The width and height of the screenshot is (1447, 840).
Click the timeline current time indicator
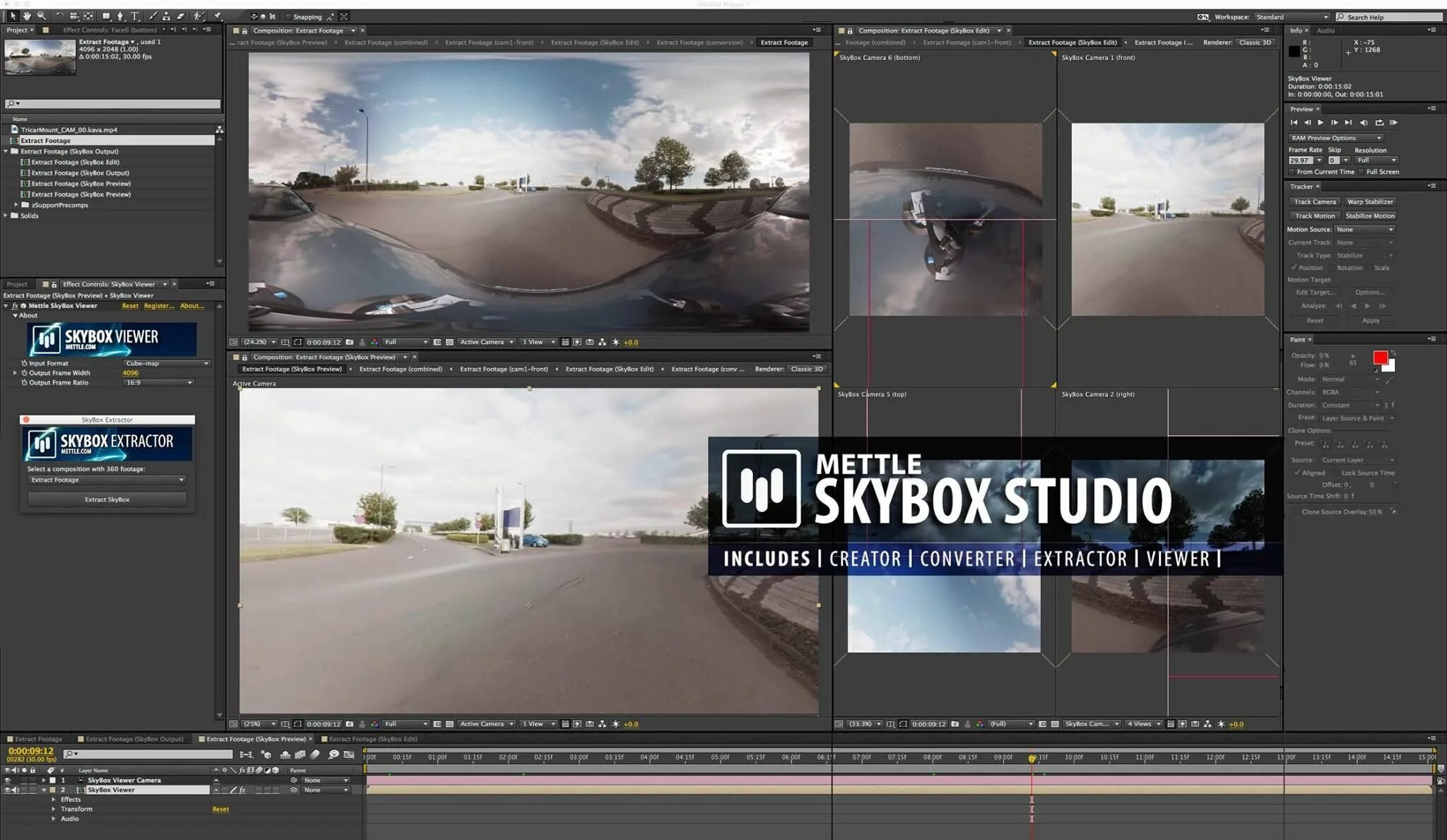click(x=1032, y=758)
